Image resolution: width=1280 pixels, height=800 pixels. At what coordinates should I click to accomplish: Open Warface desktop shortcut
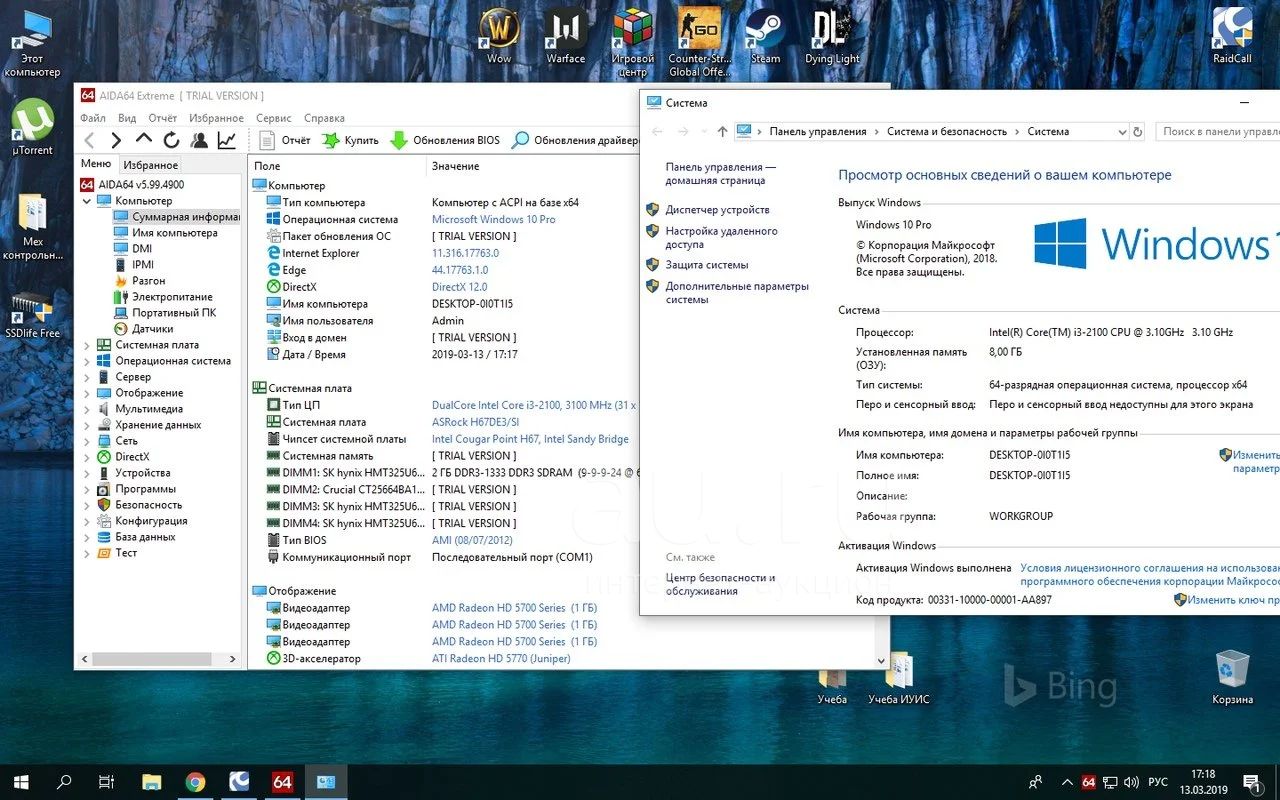pyautogui.click(x=566, y=36)
